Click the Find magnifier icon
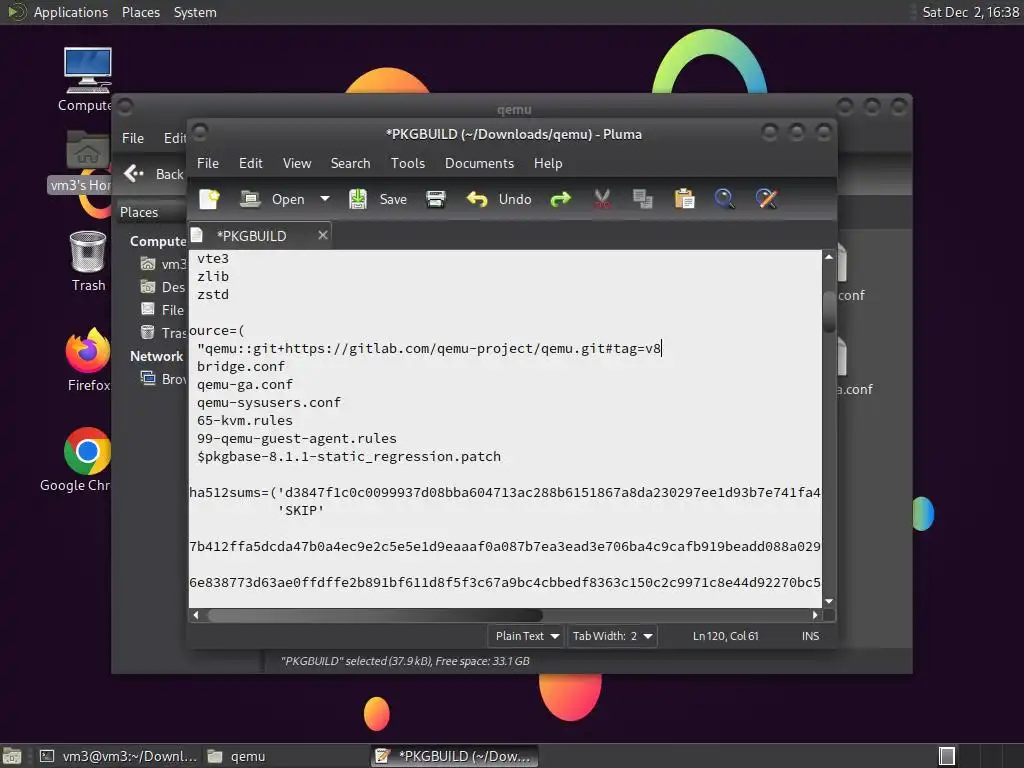The image size is (1024, 768). pyautogui.click(x=724, y=199)
